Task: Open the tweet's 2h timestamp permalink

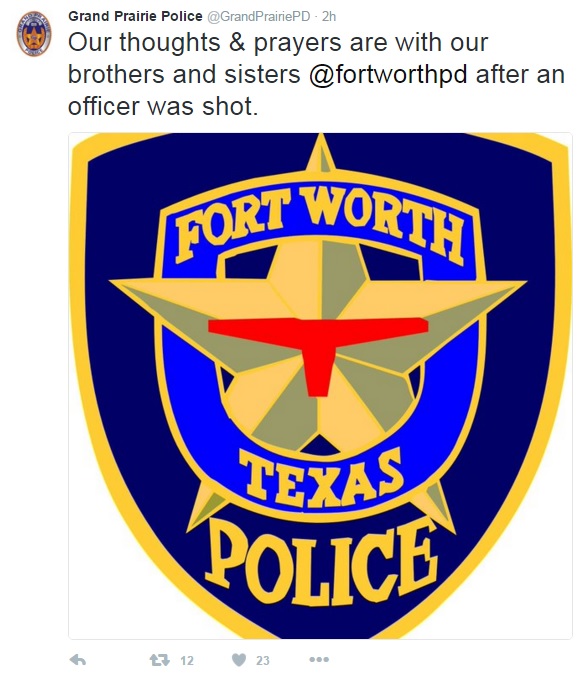Action: click(329, 16)
